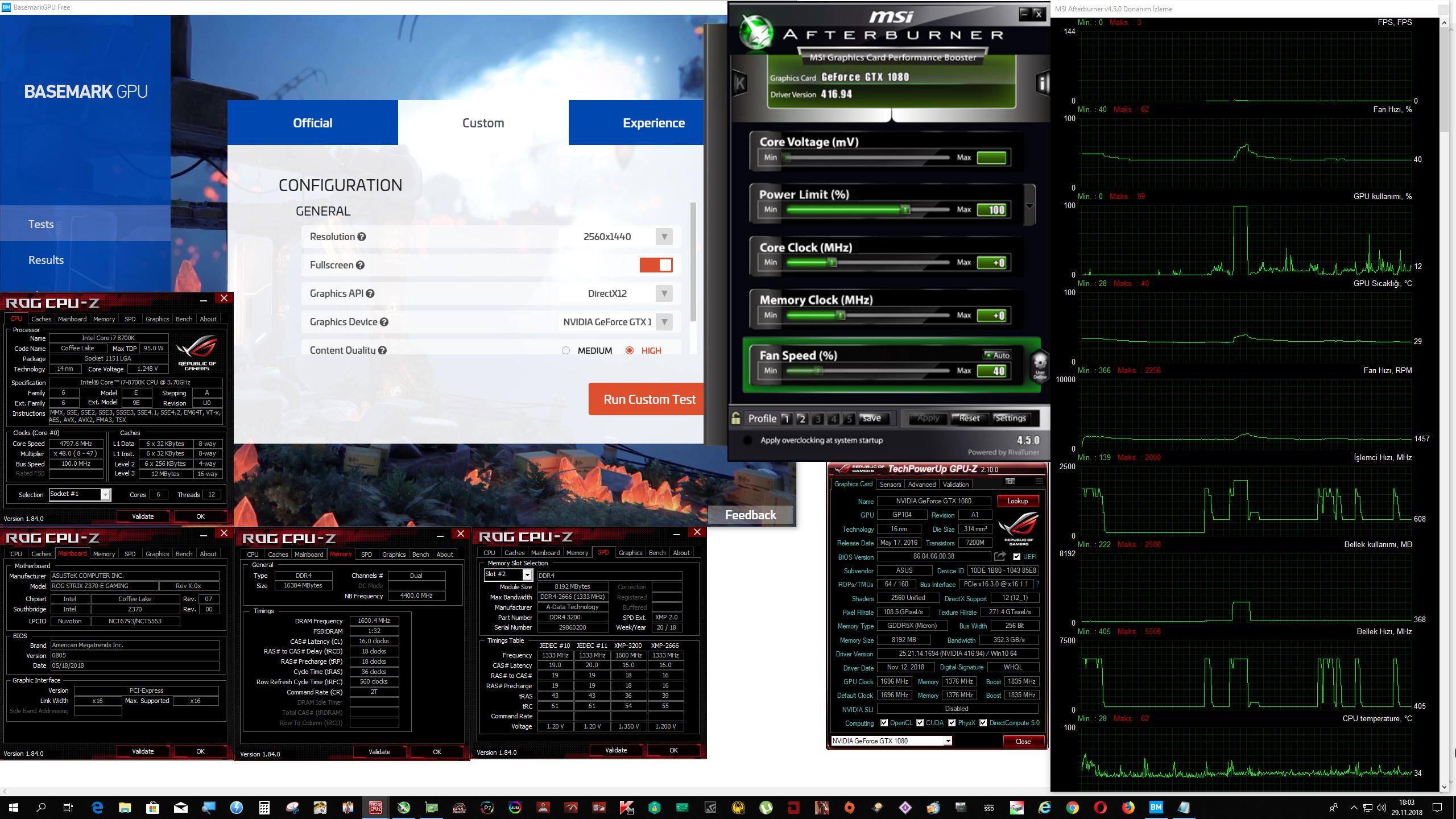Screen dimensions: 1456x819
Task: Launch uTorrent from the taskbar
Action: point(766,807)
